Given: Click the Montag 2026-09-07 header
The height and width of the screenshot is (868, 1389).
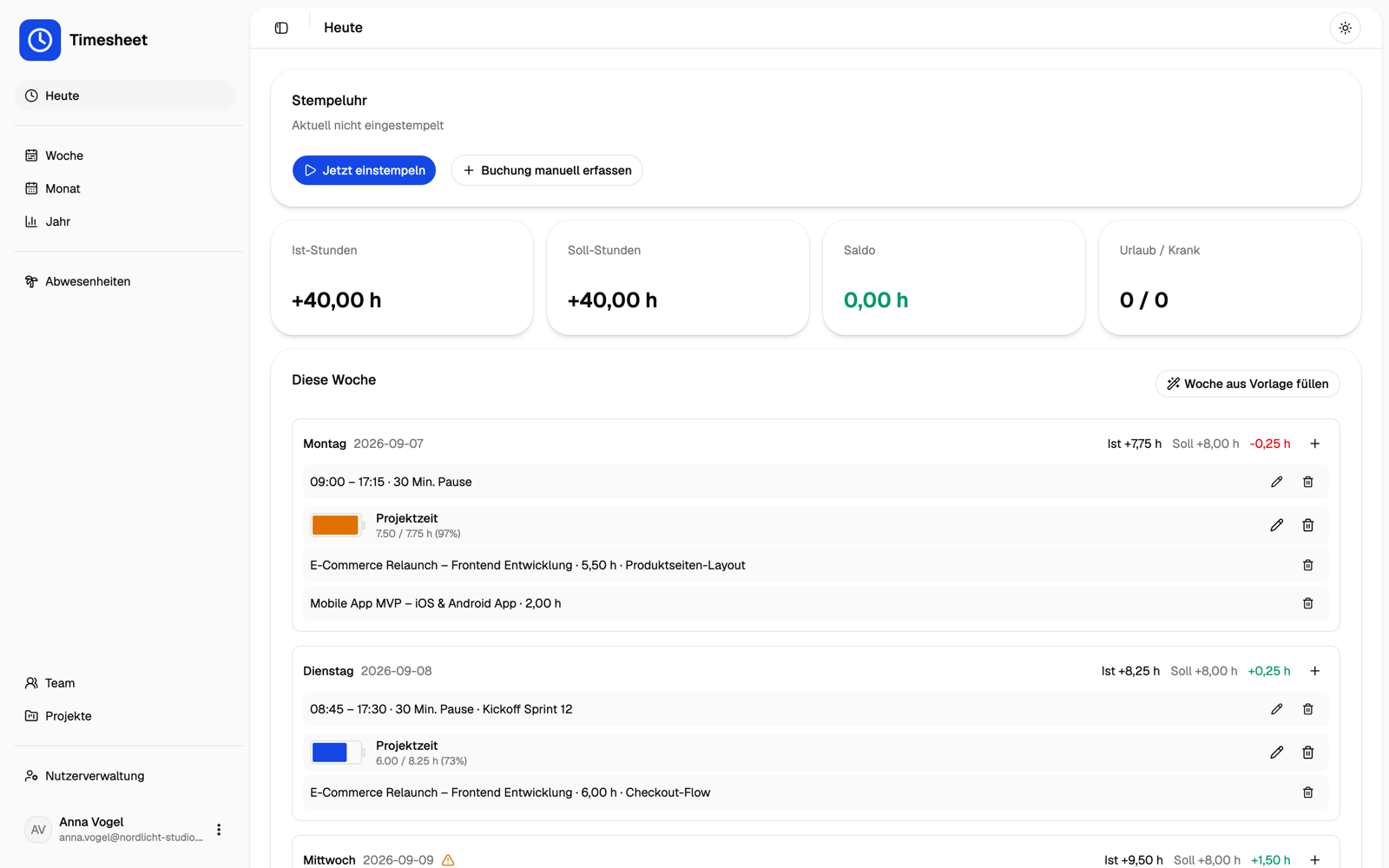Looking at the screenshot, I should pos(363,444).
